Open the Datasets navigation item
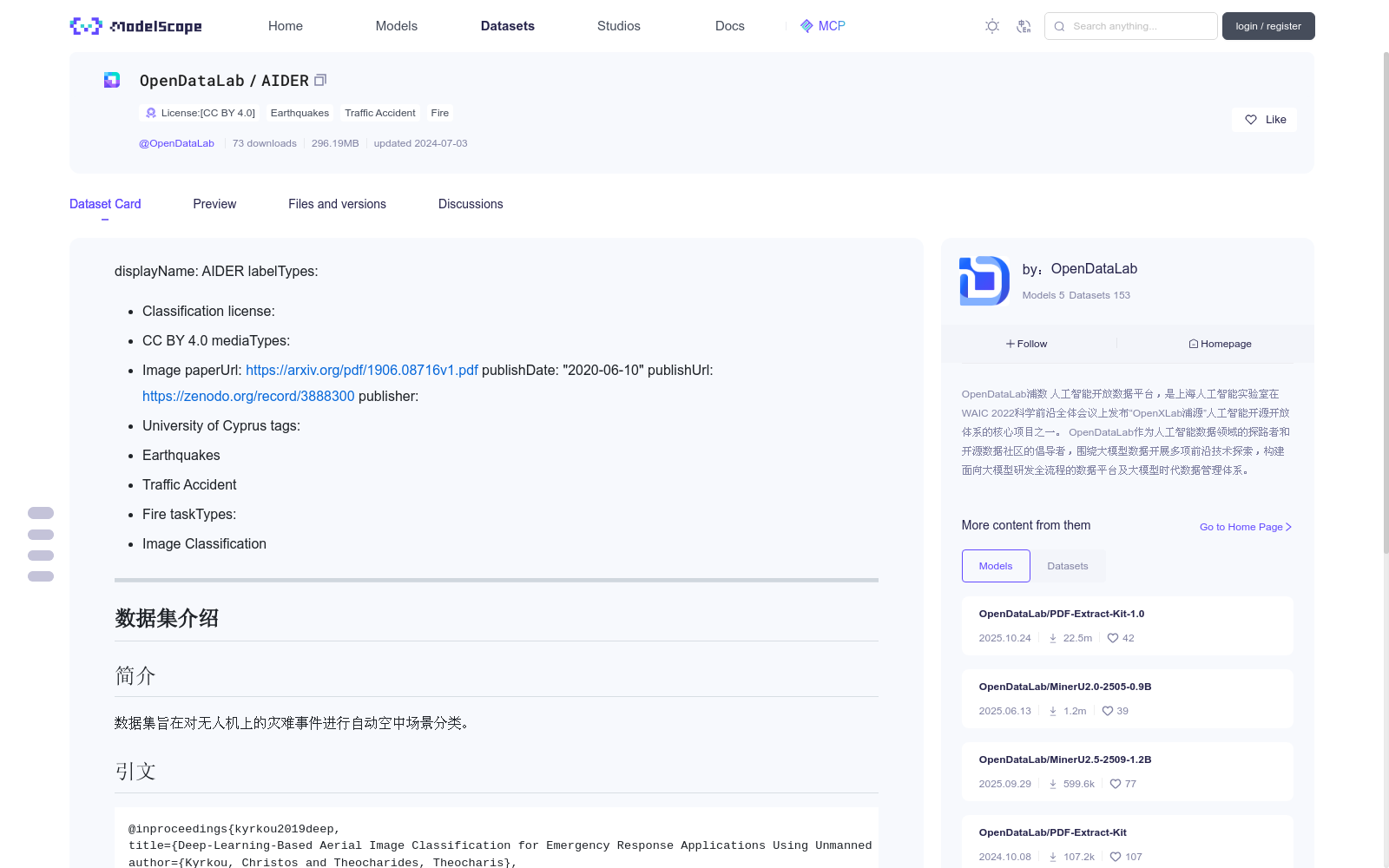Screen dimensions: 1389x868 click(x=508, y=26)
